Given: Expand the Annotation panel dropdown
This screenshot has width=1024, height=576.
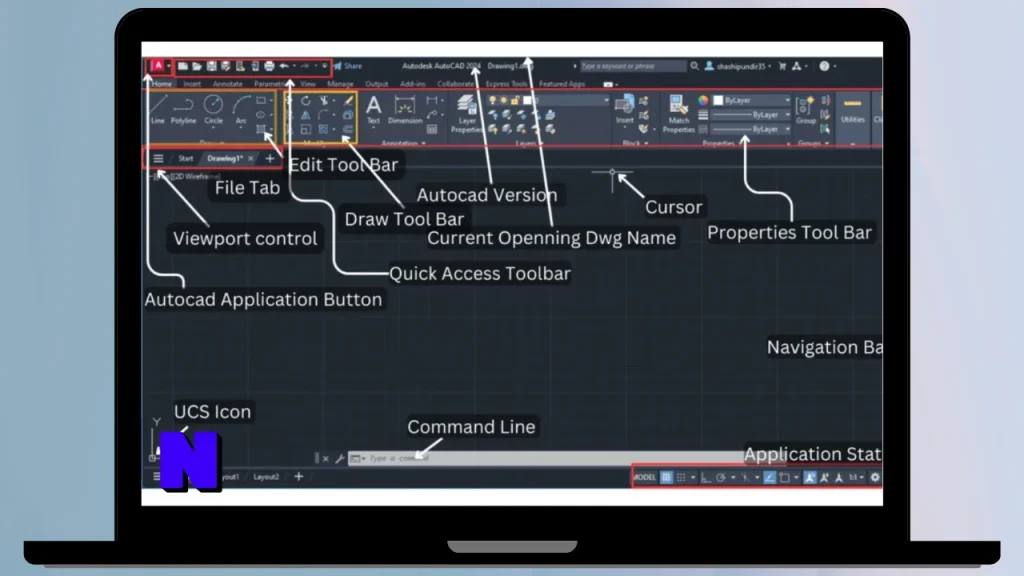Looking at the screenshot, I should [403, 143].
